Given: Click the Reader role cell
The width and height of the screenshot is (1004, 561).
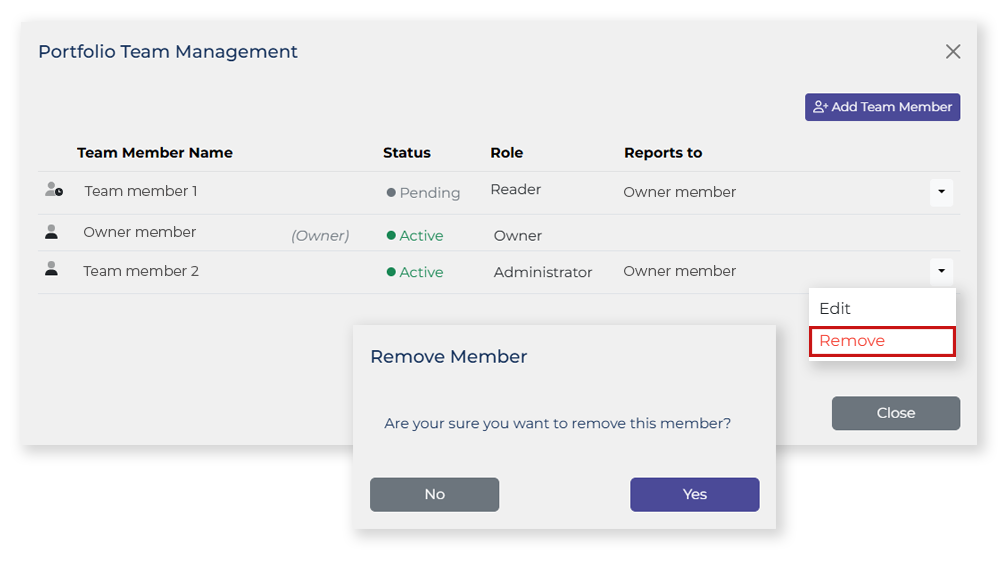Looking at the screenshot, I should coord(515,189).
